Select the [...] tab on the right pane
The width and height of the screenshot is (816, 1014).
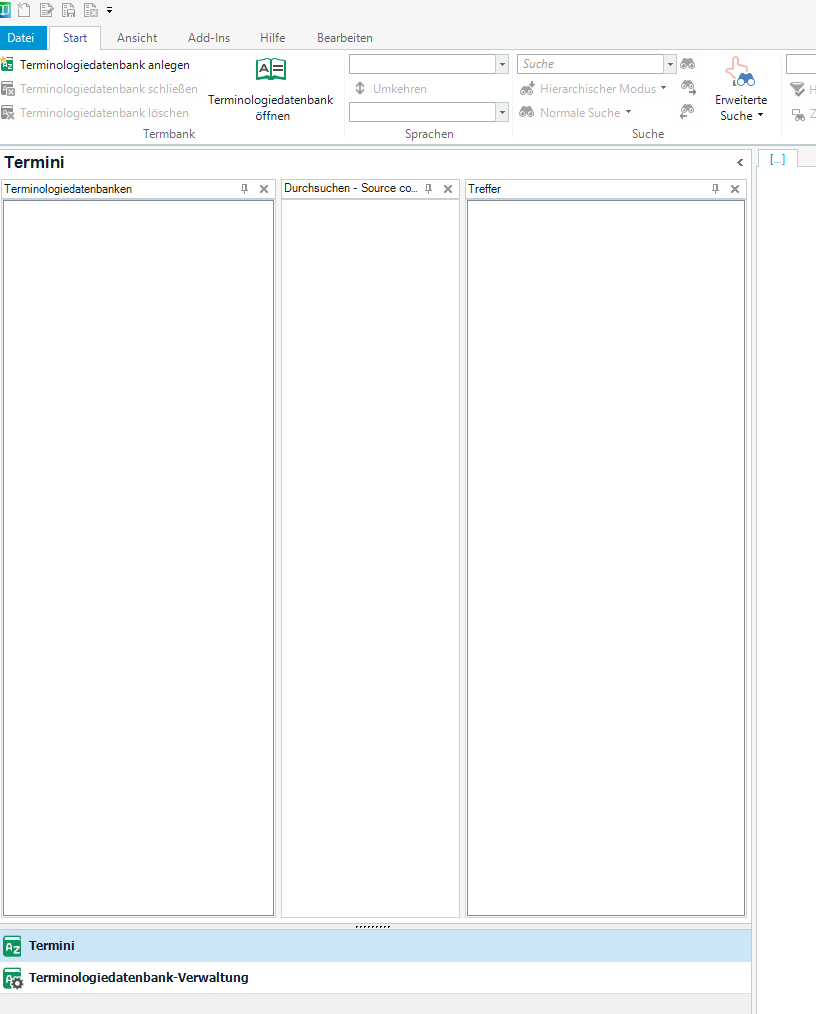tap(777, 158)
